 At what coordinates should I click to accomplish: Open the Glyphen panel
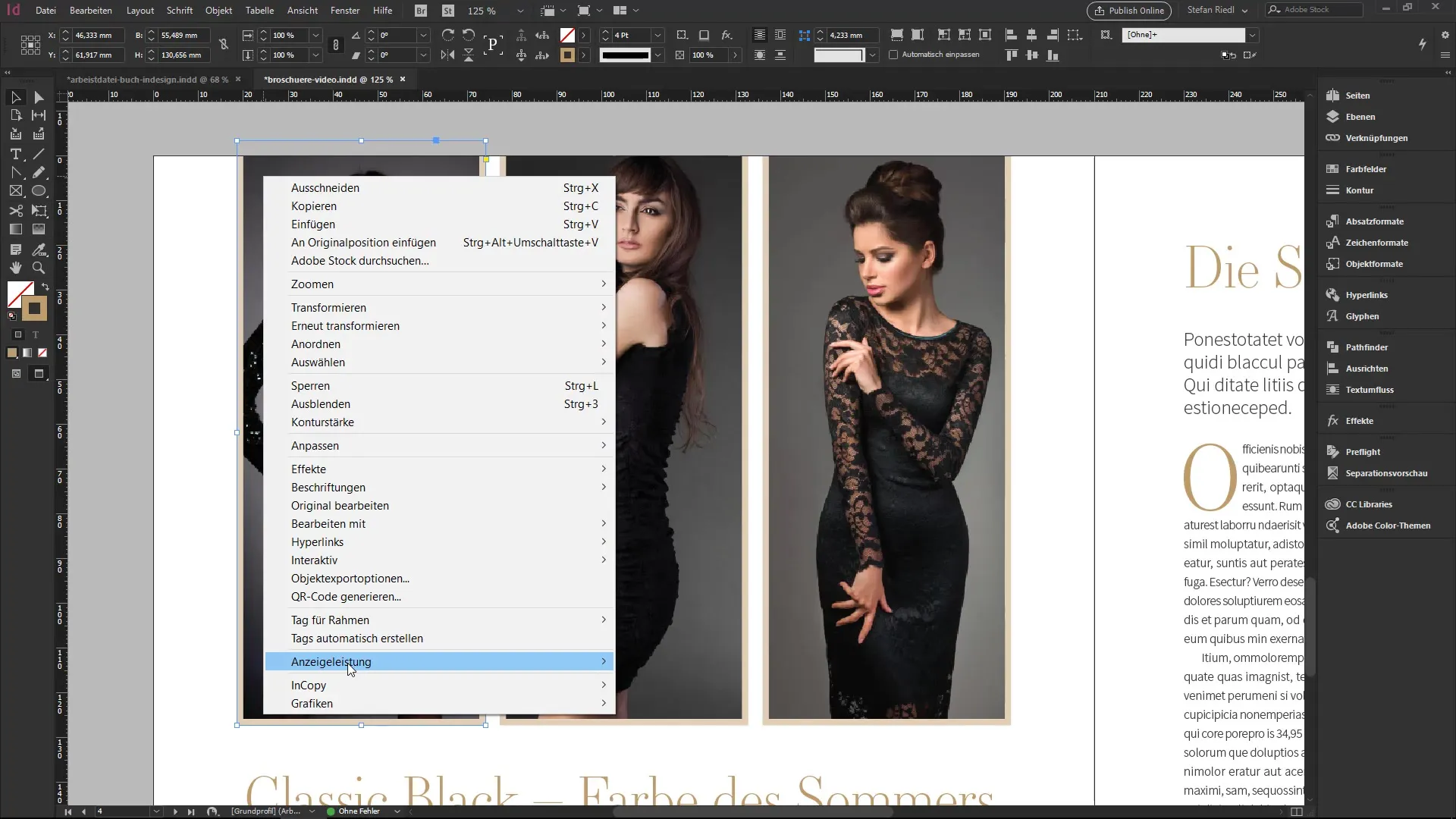click(1362, 316)
